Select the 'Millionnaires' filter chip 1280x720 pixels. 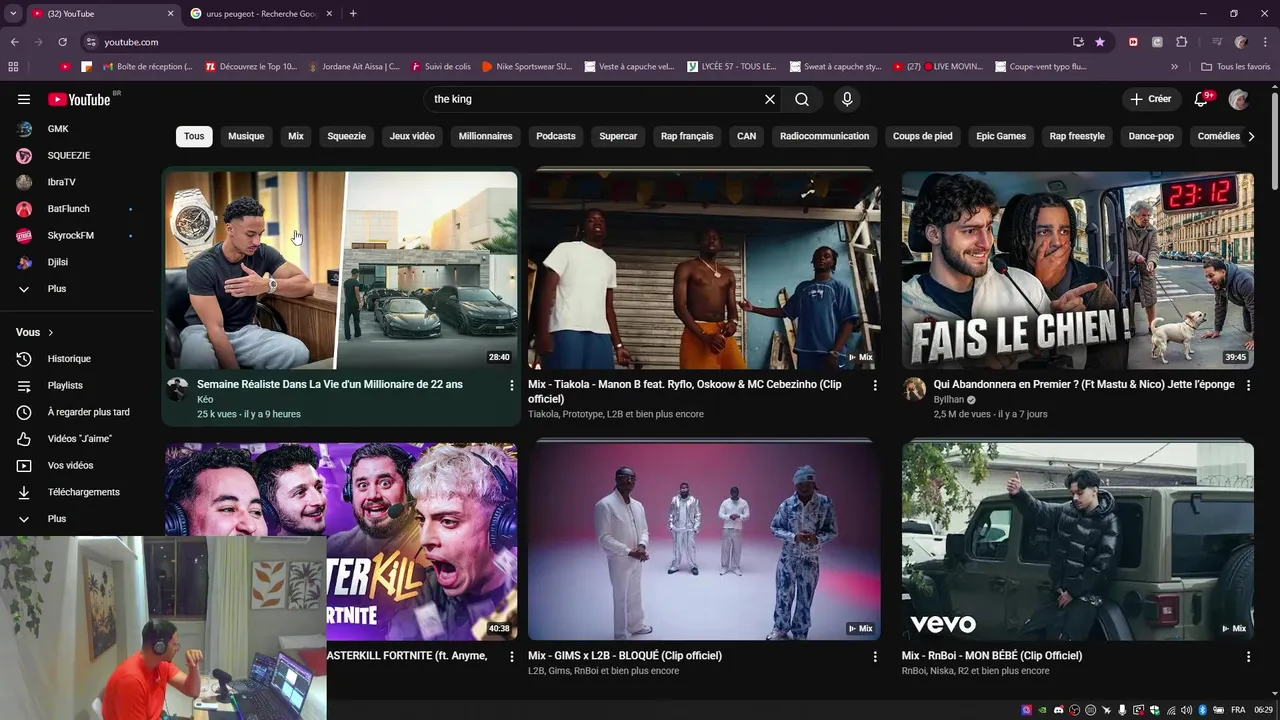pos(485,136)
